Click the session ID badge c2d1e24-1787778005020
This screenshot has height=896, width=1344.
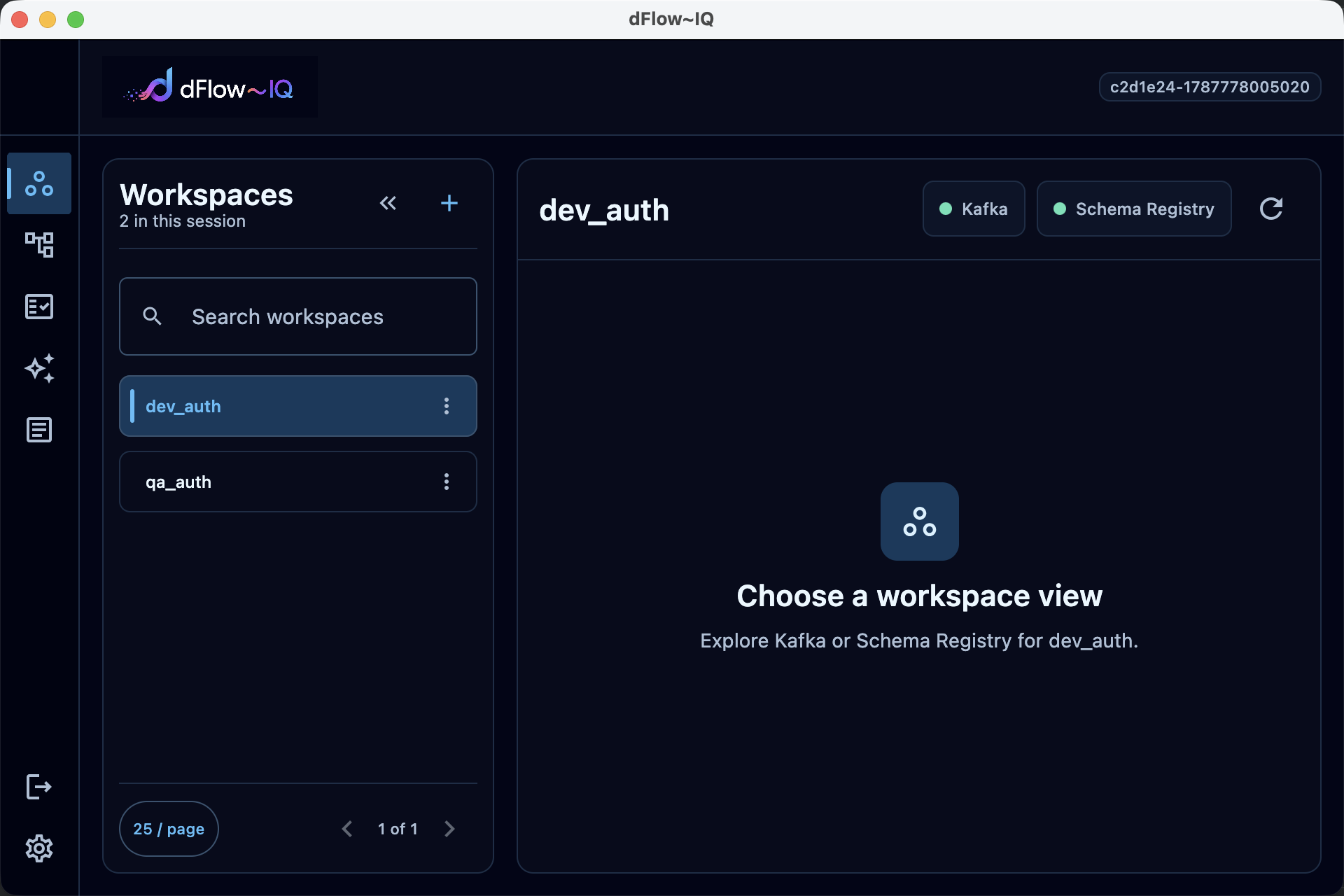pyautogui.click(x=1210, y=87)
